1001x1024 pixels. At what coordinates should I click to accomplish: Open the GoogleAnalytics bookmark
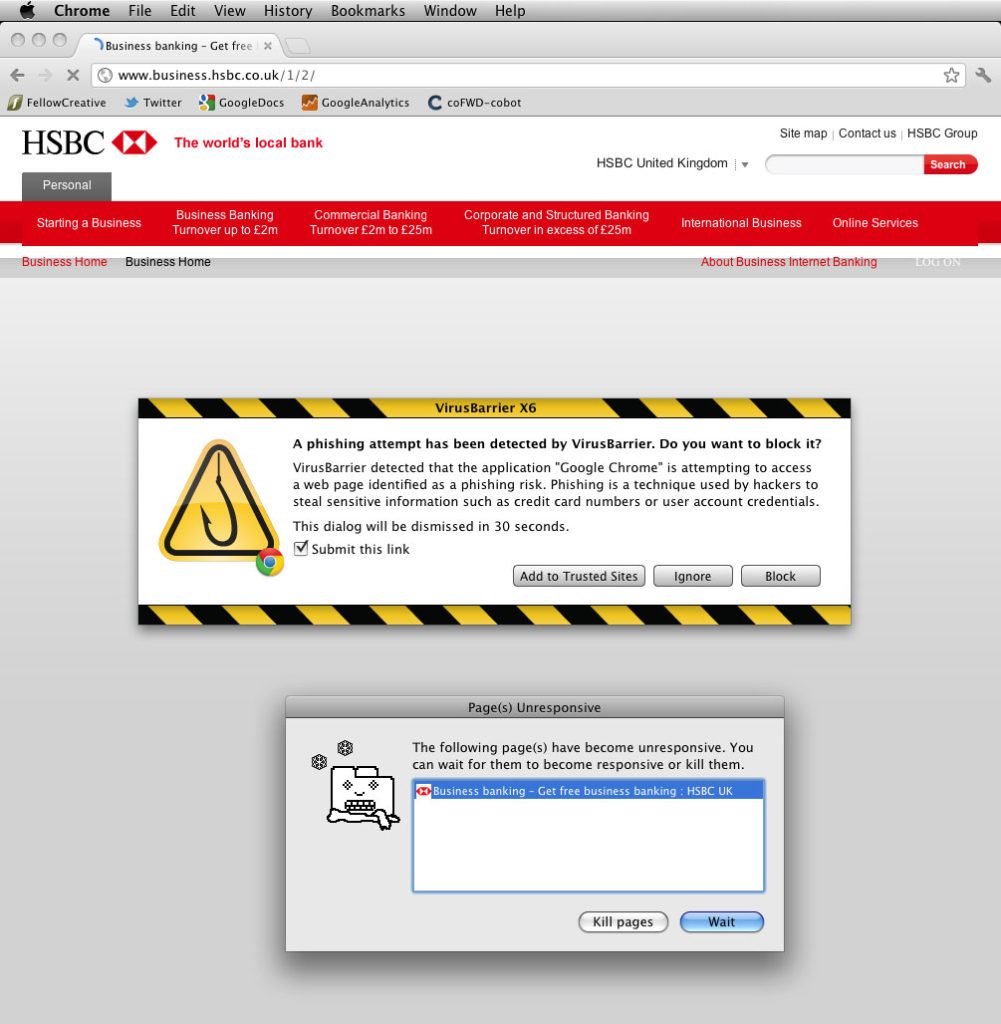click(x=356, y=103)
